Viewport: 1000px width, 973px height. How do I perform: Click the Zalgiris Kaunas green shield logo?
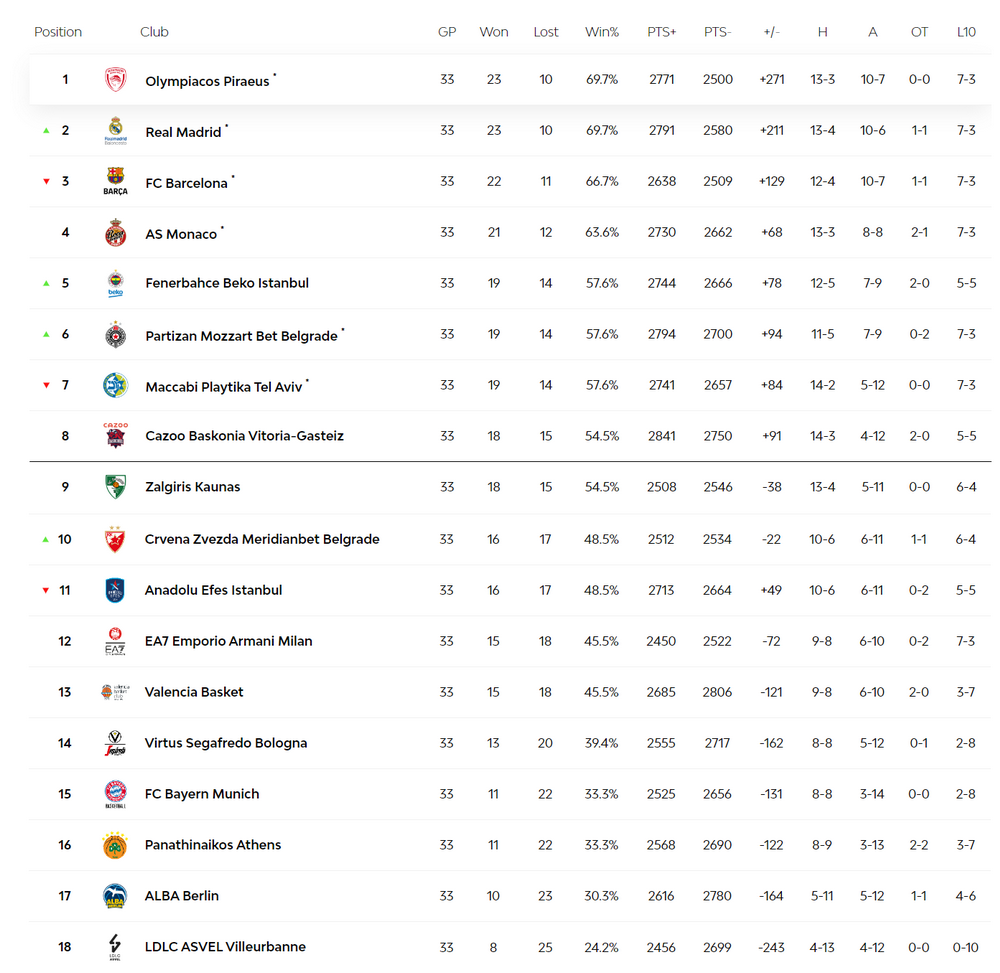[115, 486]
